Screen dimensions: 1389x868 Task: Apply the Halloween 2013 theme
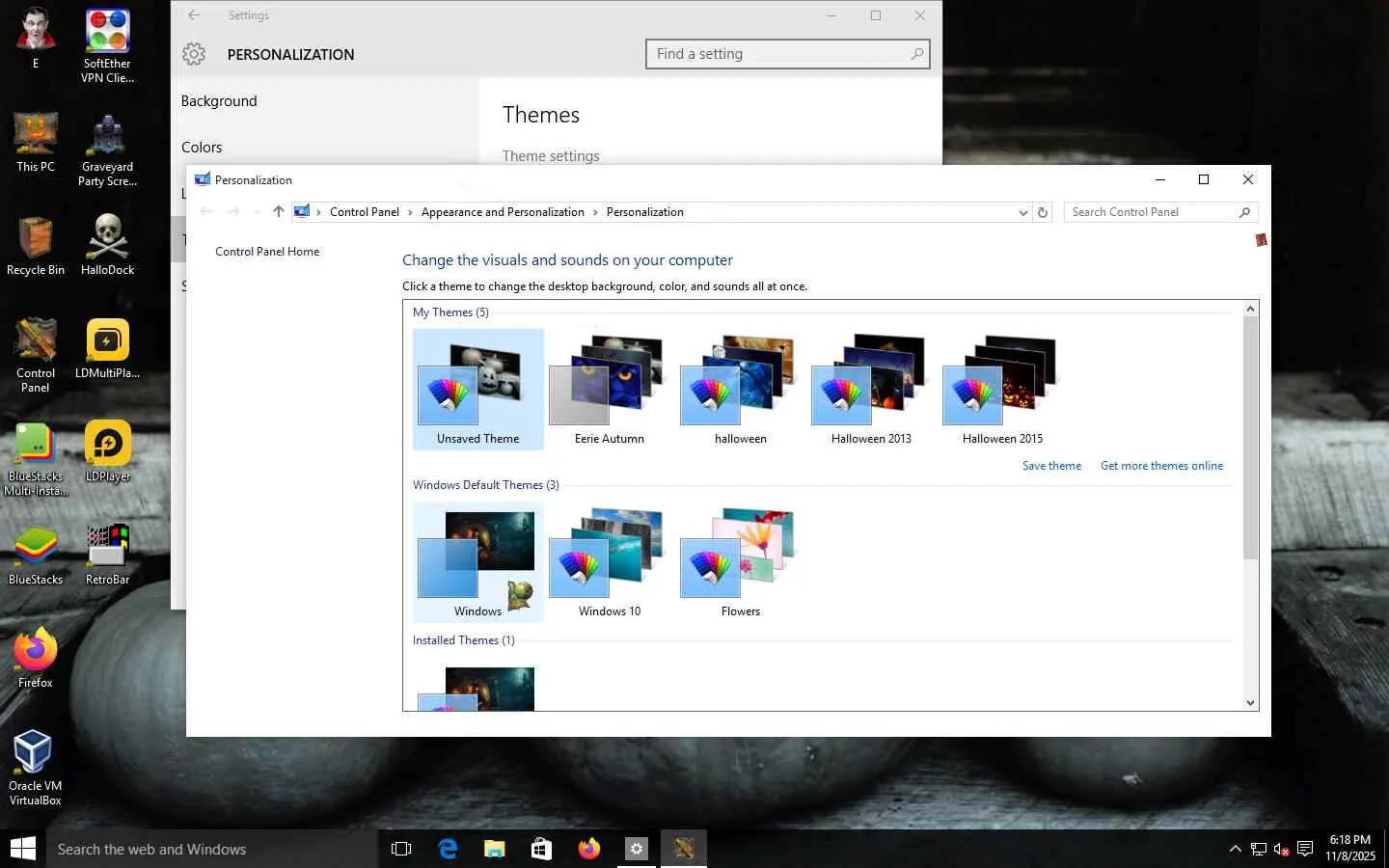point(872,390)
